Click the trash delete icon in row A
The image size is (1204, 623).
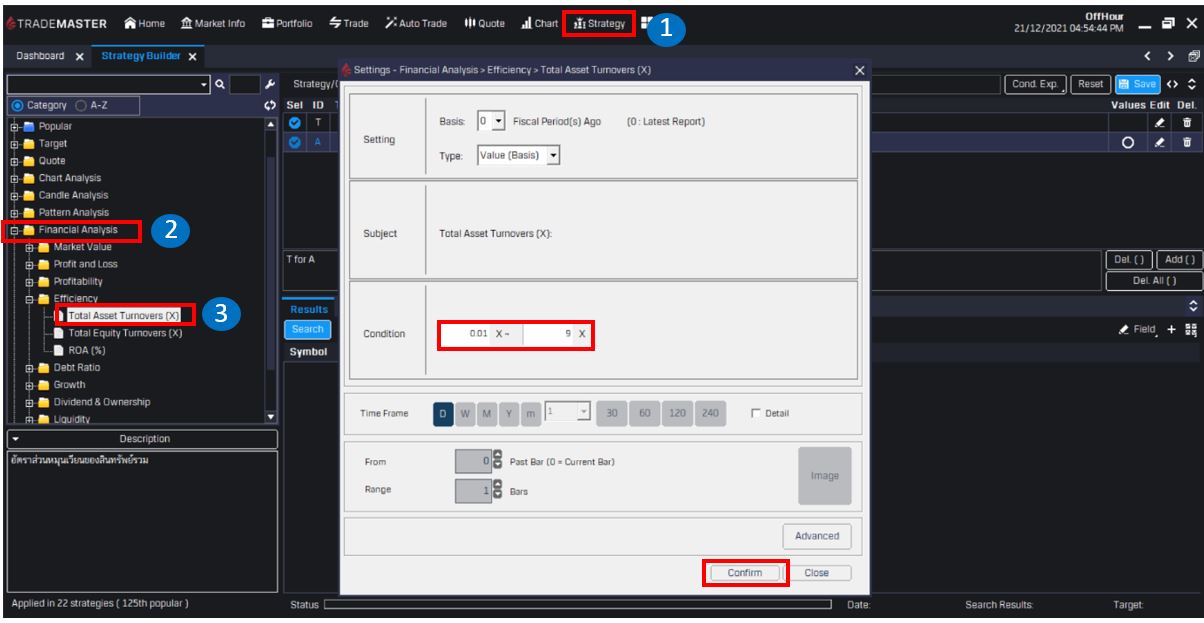[x=1186, y=143]
